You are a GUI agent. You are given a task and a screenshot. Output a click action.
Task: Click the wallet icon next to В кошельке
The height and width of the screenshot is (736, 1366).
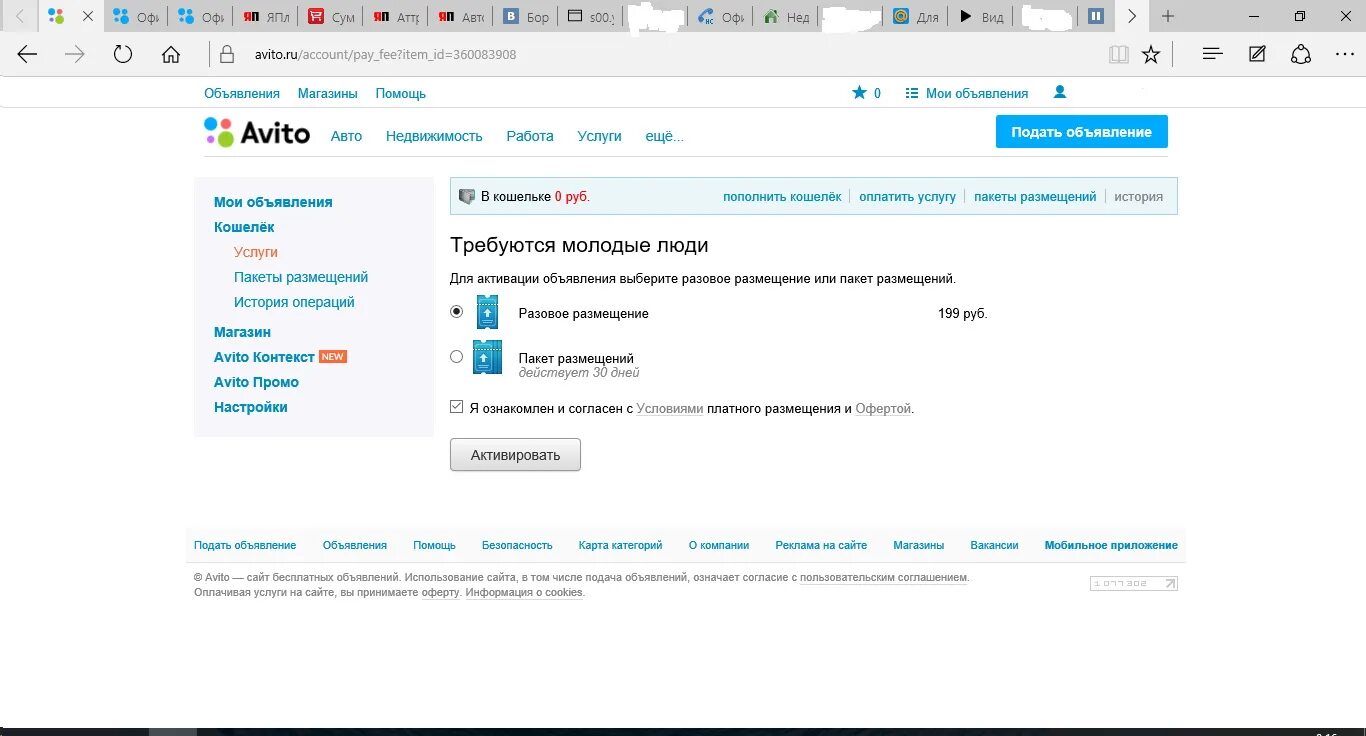click(467, 196)
